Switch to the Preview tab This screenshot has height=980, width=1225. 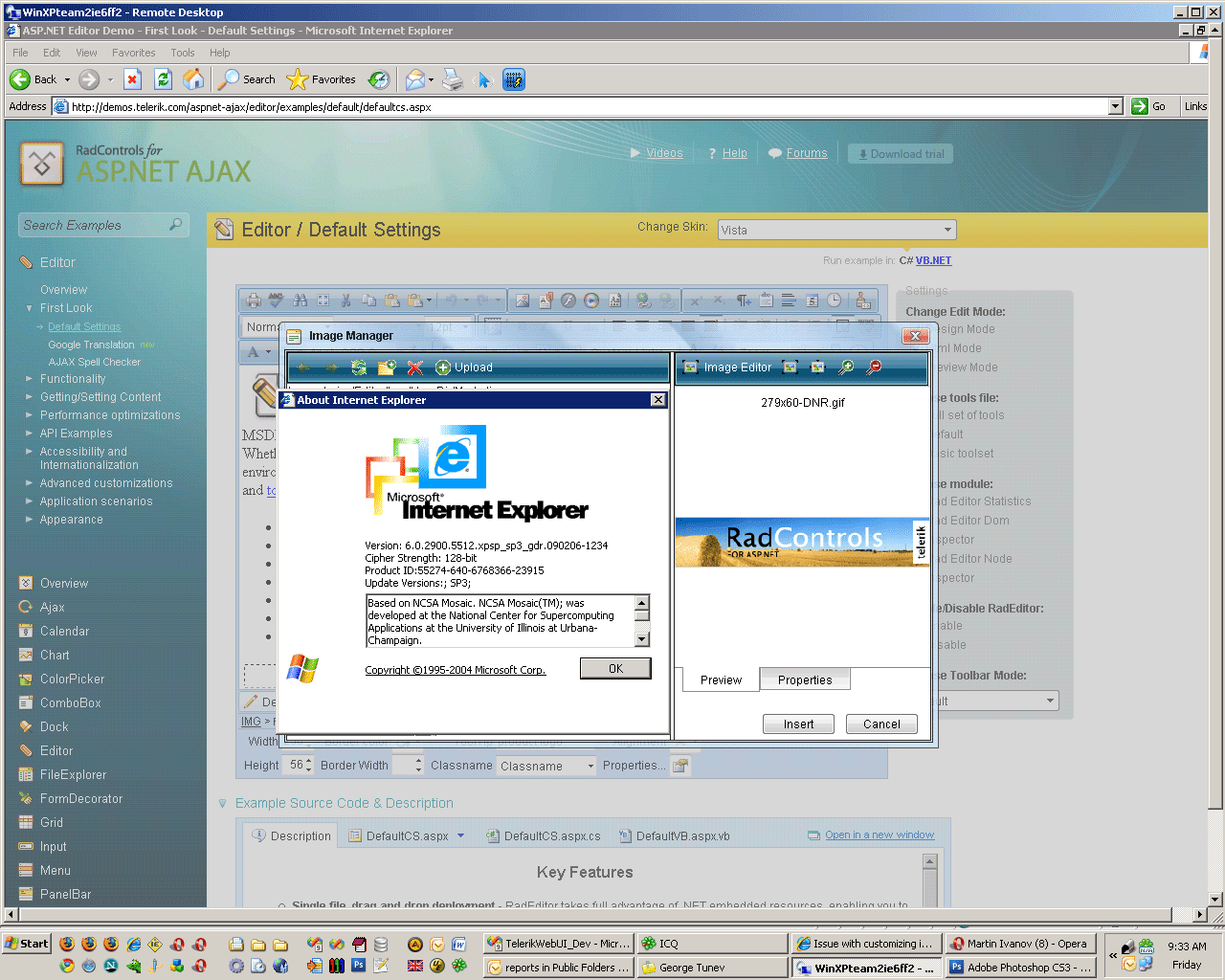pos(721,679)
